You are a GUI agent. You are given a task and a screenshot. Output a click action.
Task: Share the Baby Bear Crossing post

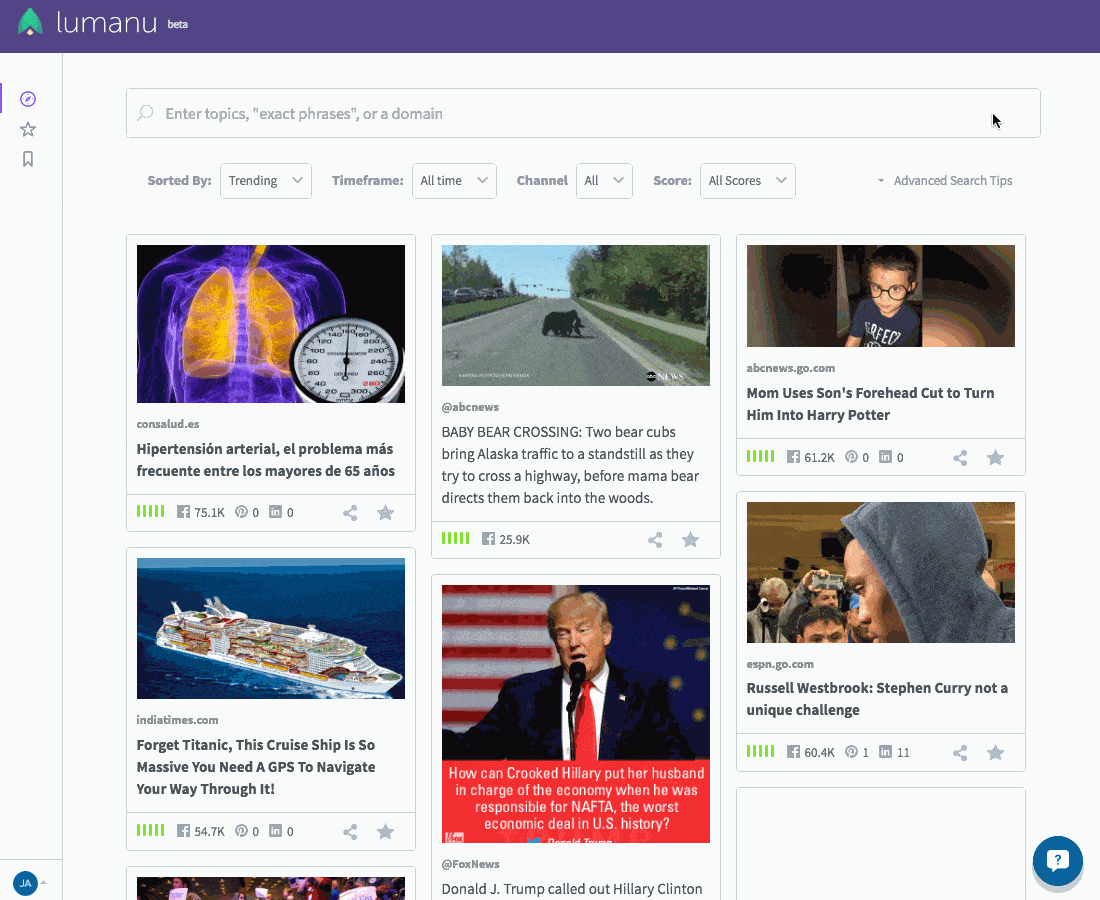pos(655,540)
